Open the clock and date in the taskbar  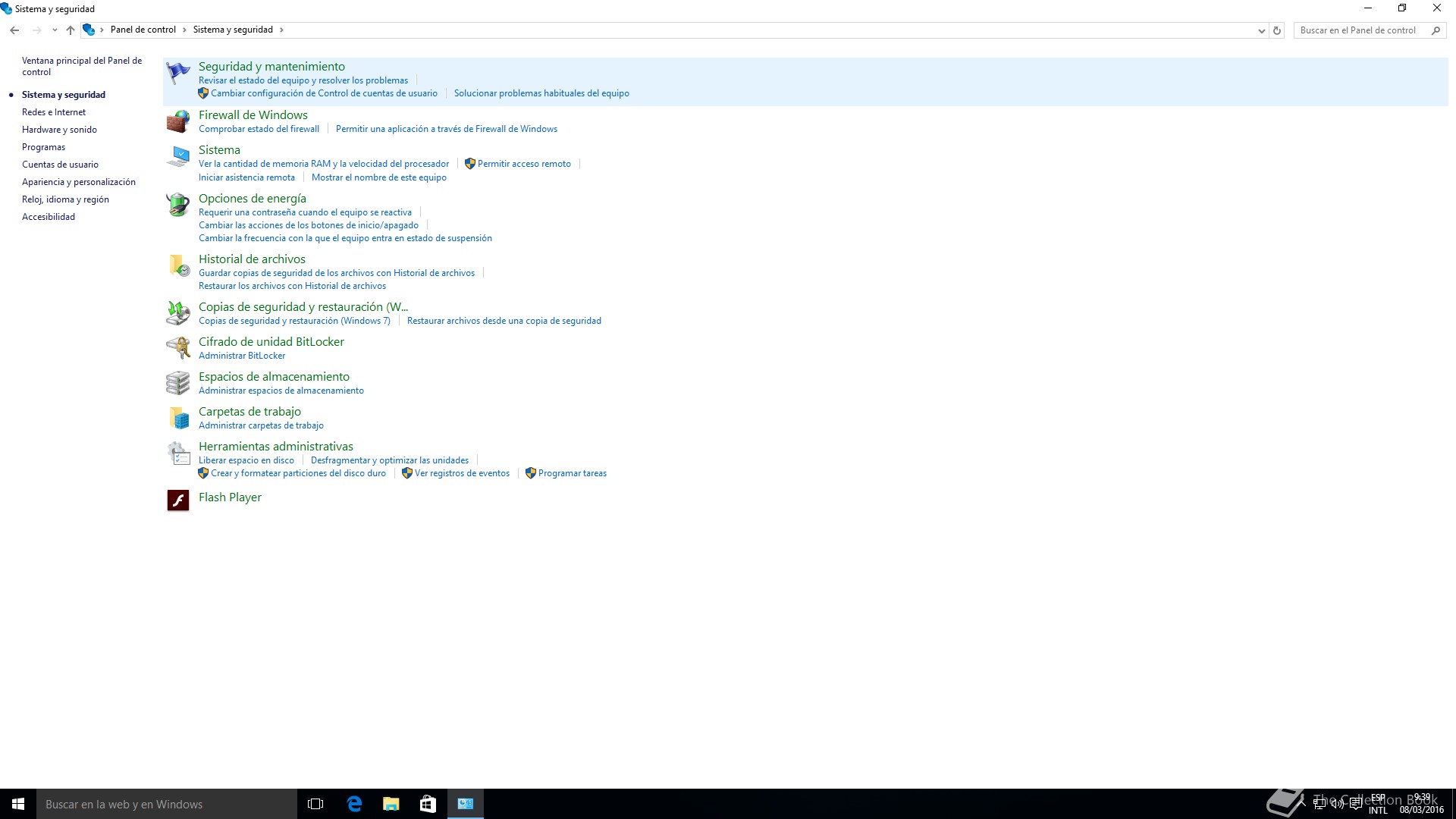pos(1422,804)
